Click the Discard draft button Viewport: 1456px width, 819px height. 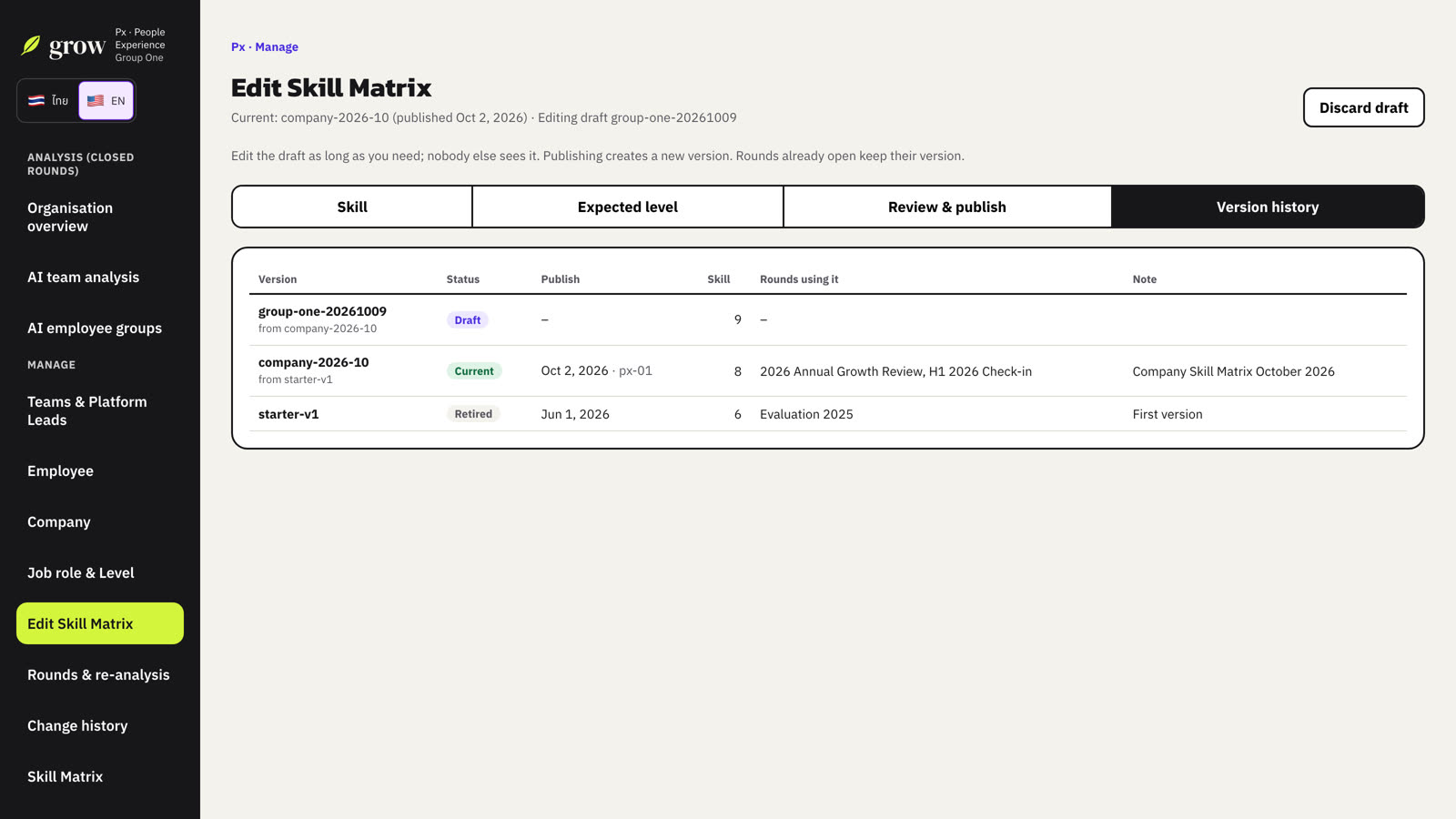tap(1363, 107)
